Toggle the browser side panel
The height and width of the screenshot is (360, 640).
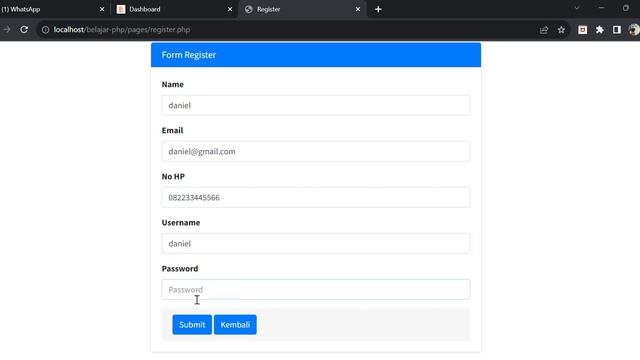tap(617, 29)
